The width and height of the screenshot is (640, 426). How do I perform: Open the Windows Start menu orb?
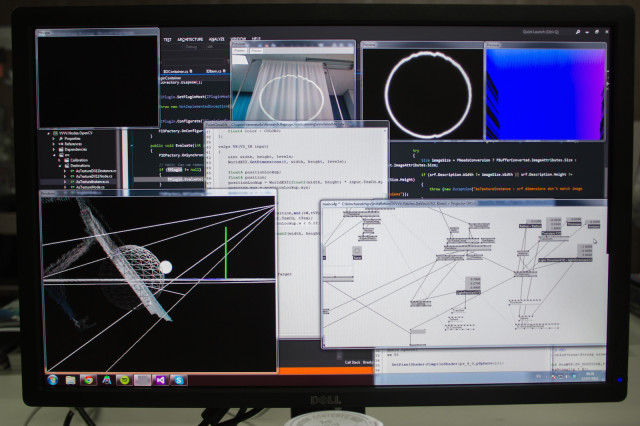click(x=52, y=380)
